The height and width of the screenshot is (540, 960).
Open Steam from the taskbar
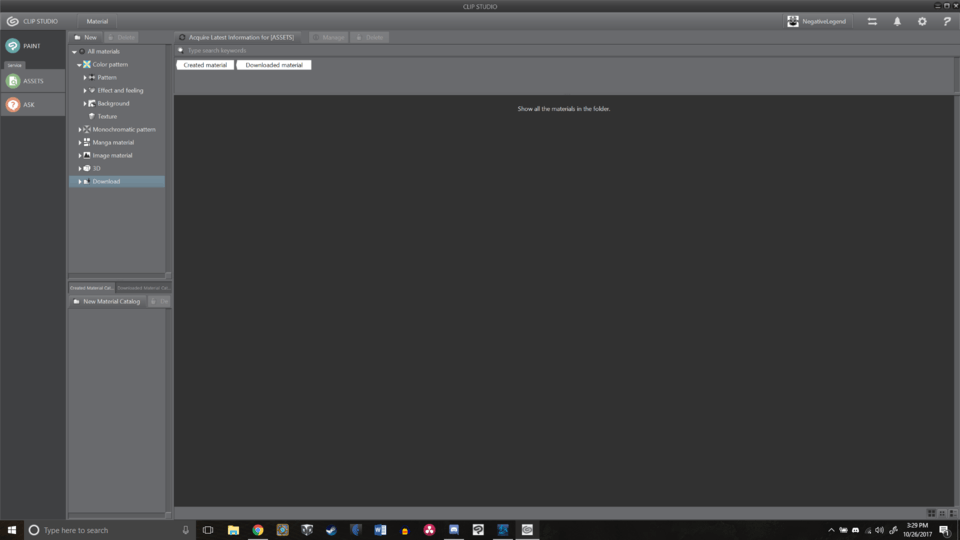click(331, 530)
